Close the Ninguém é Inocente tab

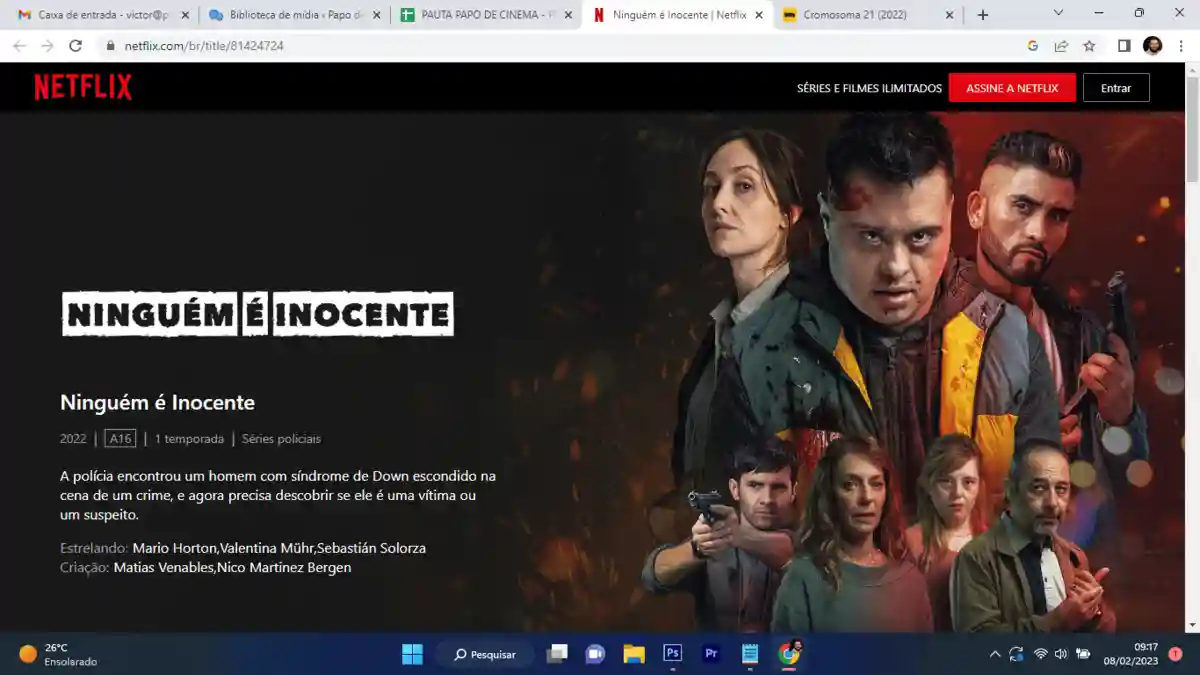coord(759,15)
